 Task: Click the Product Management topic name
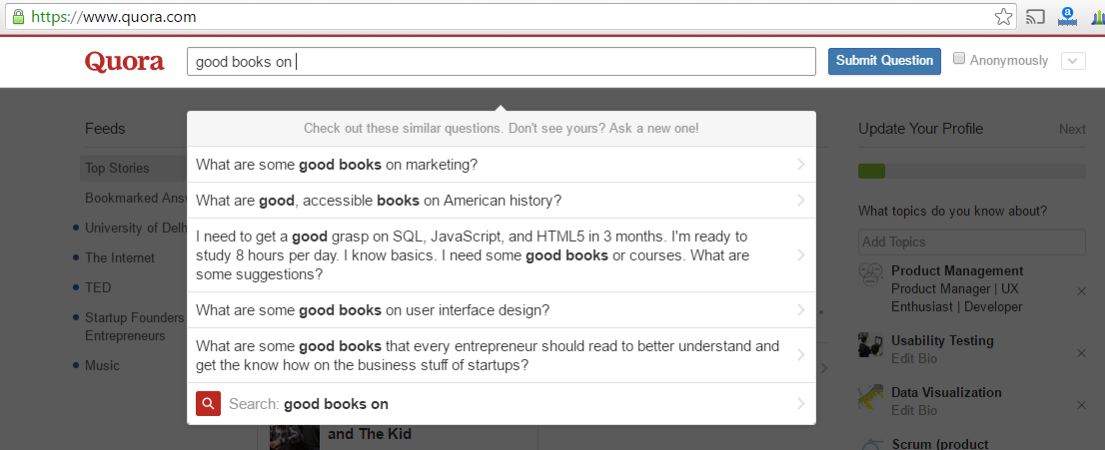click(957, 271)
